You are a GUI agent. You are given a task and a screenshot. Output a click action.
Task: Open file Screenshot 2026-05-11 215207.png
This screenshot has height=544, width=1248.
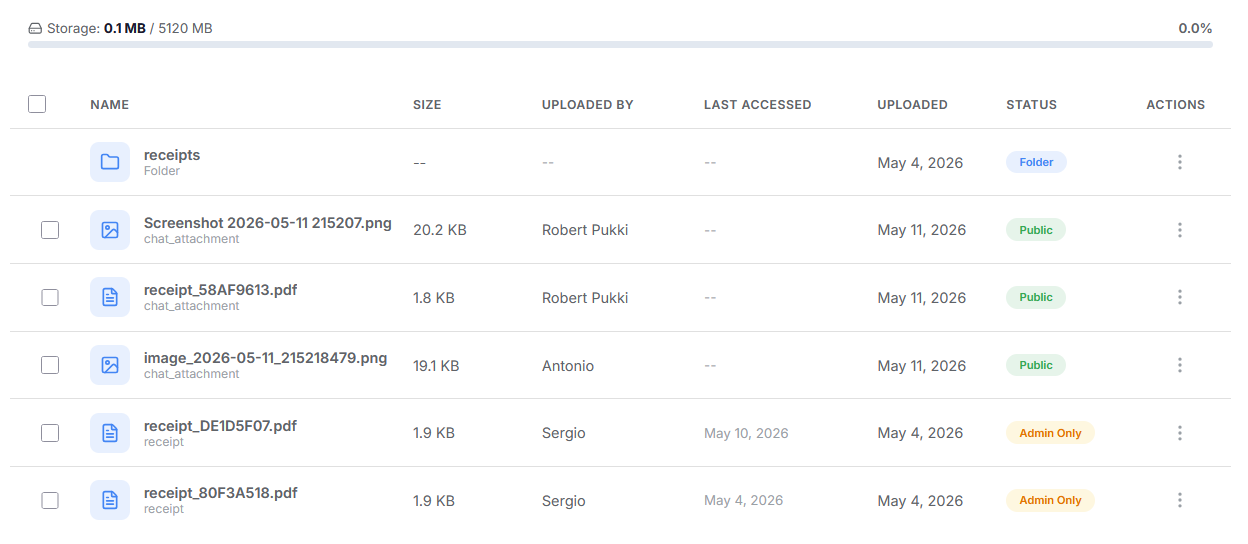pos(268,222)
